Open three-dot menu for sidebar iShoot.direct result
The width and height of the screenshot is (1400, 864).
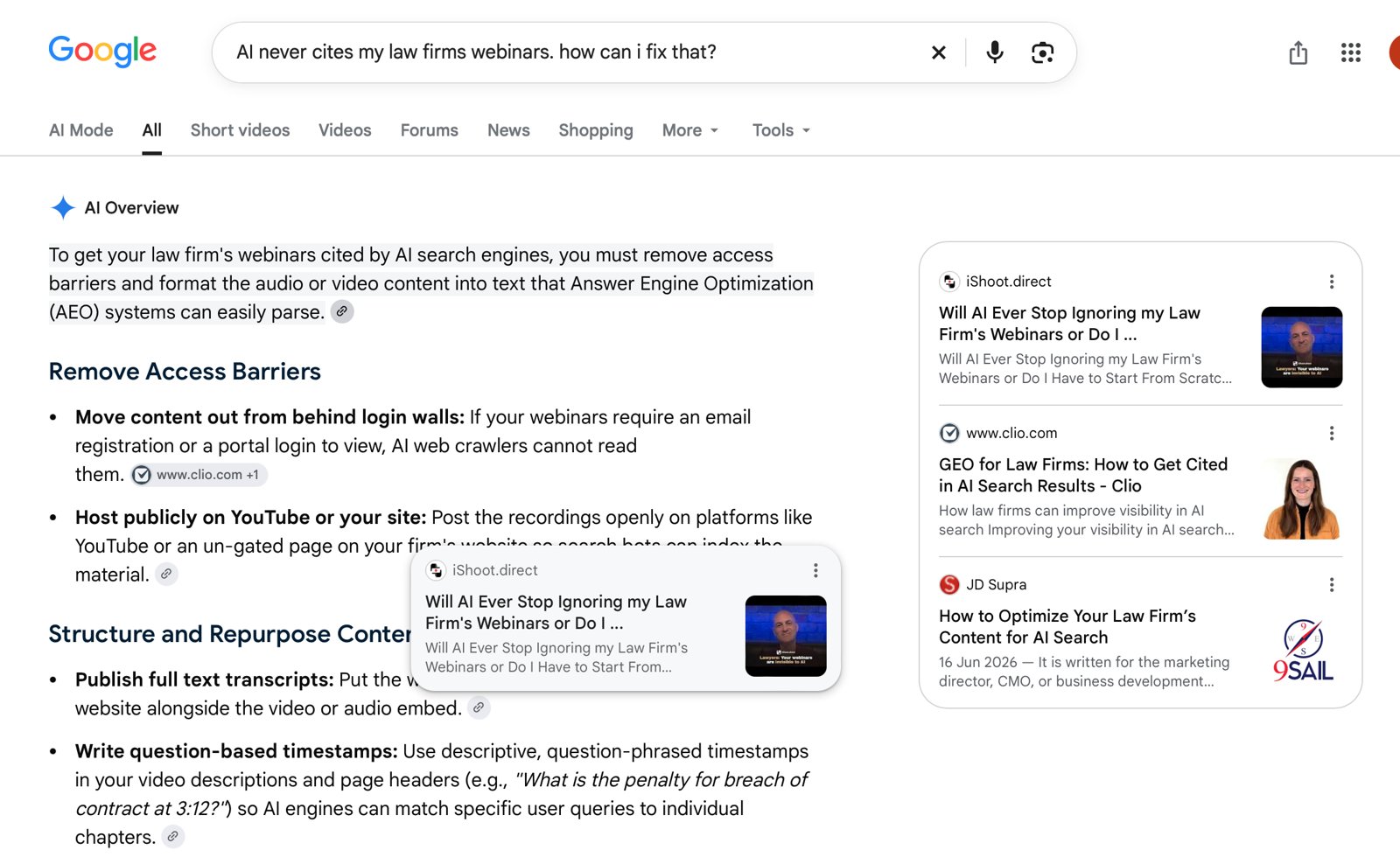coord(1332,282)
